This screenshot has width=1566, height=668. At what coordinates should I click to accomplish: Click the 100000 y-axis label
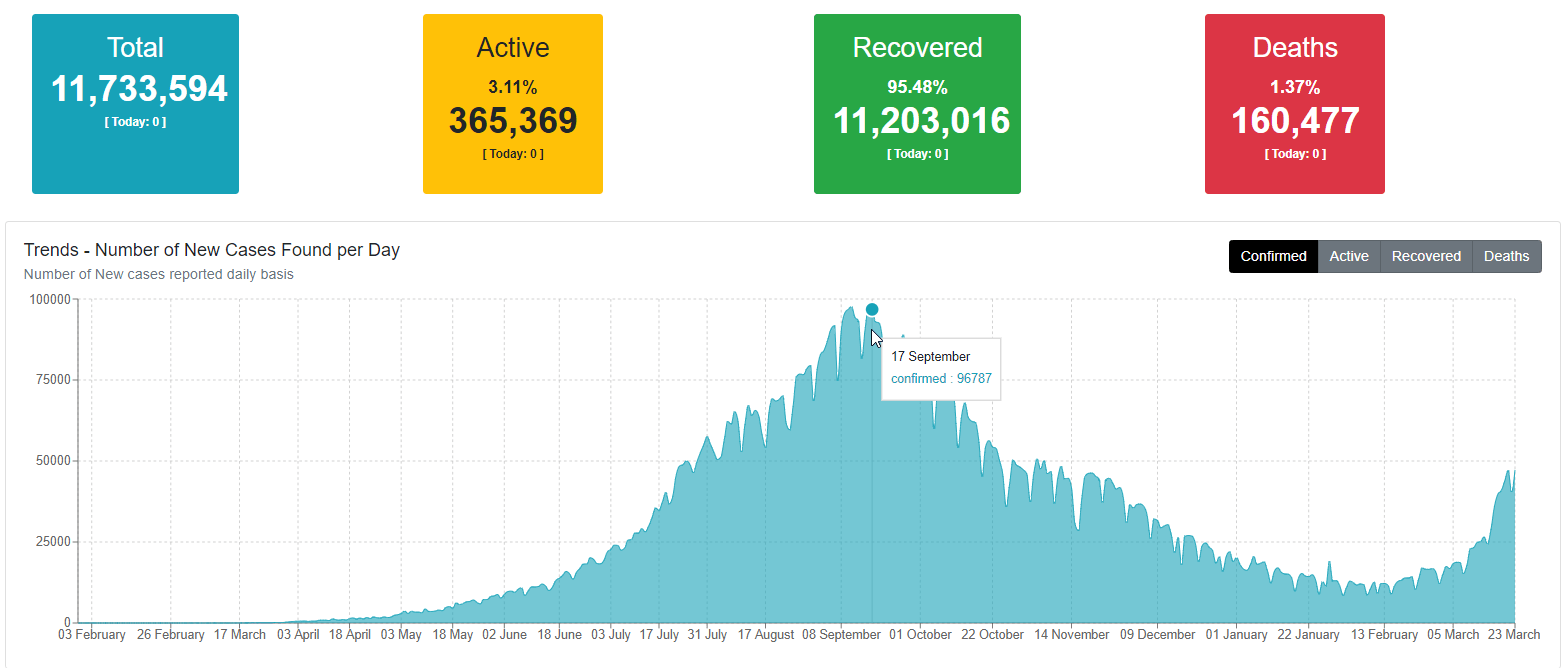coord(49,299)
